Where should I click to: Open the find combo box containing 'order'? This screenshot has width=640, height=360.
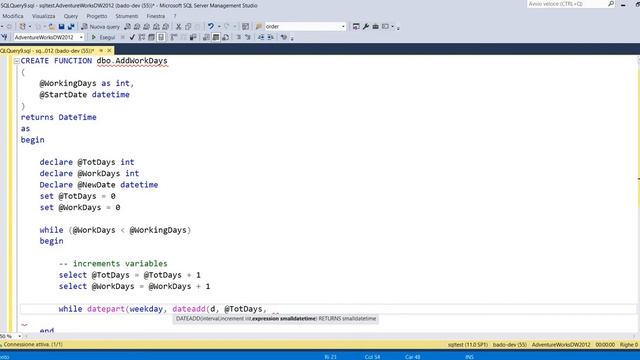305,27
